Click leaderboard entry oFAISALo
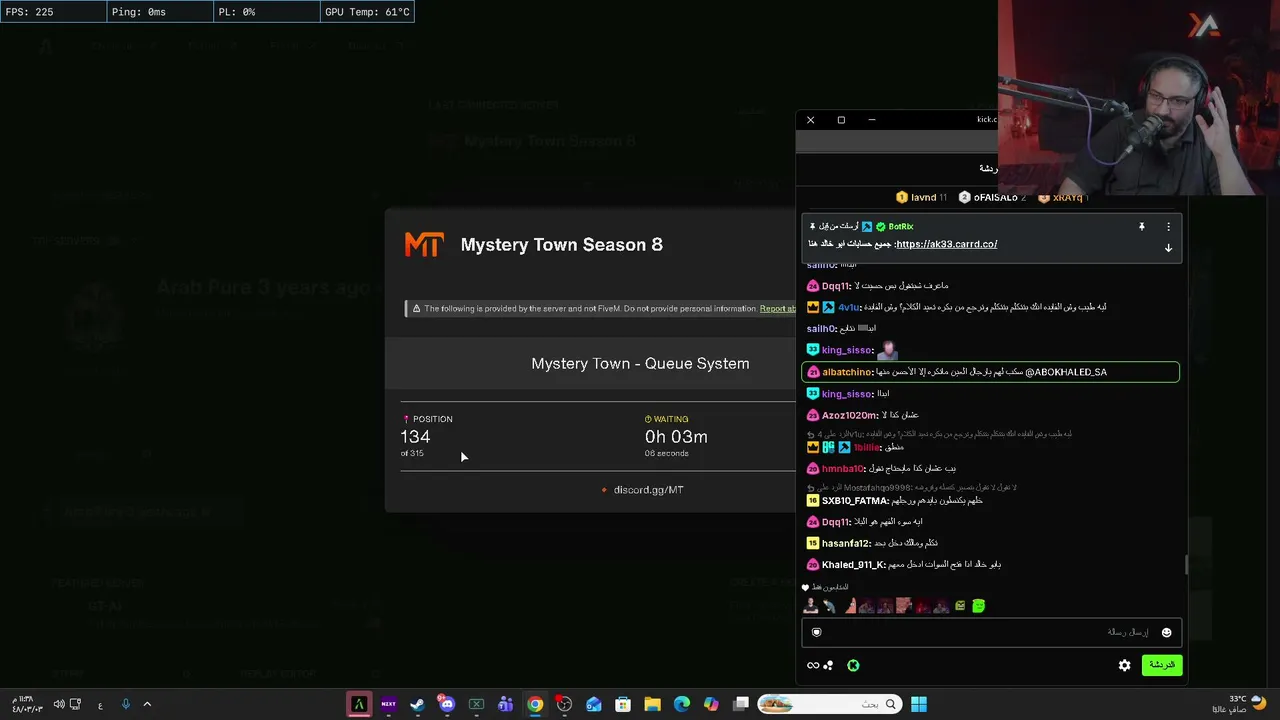 [993, 198]
